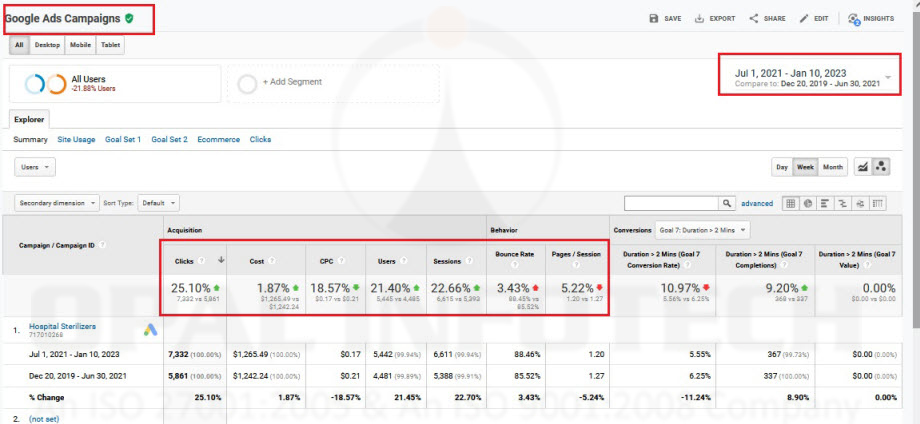Sort by Sessions column header

(448, 261)
